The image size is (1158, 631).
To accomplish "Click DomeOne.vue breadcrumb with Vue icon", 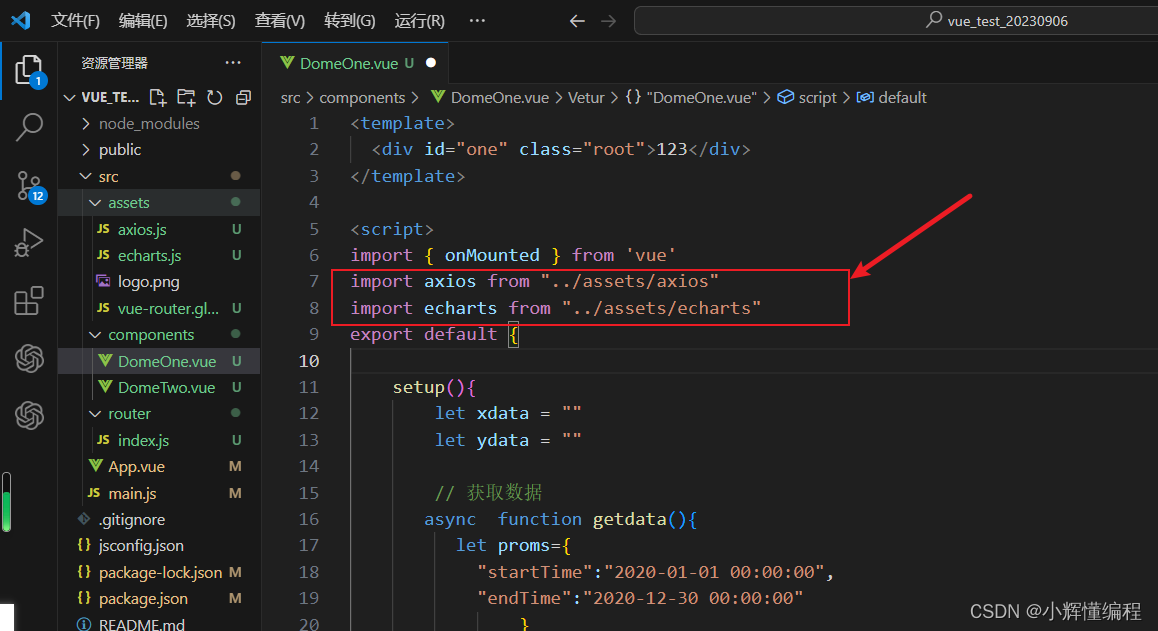I will tap(490, 98).
